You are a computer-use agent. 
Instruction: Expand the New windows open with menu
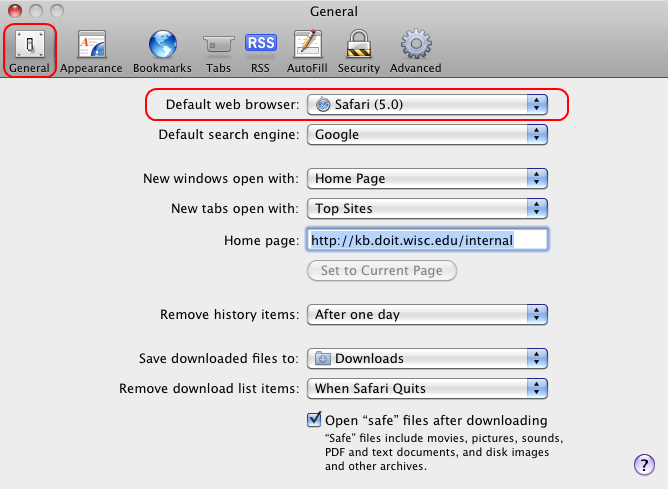tap(427, 178)
